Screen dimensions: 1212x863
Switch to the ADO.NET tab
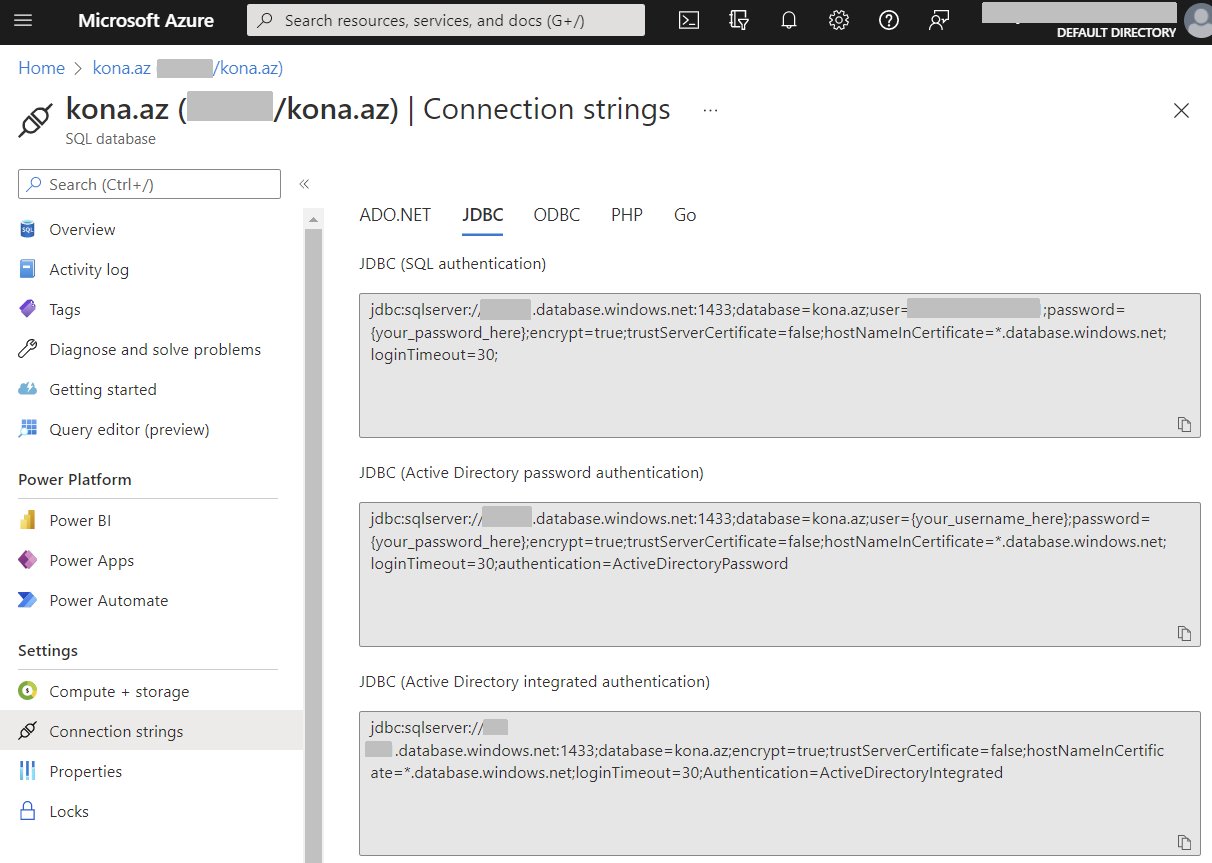pyautogui.click(x=395, y=215)
